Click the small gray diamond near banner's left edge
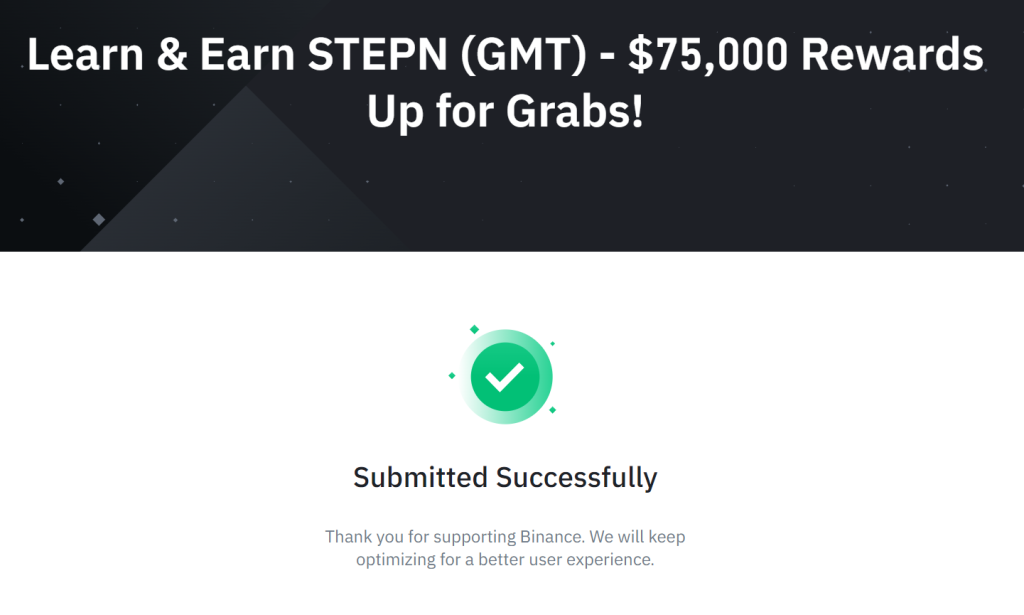The image size is (1024, 615). 60,181
